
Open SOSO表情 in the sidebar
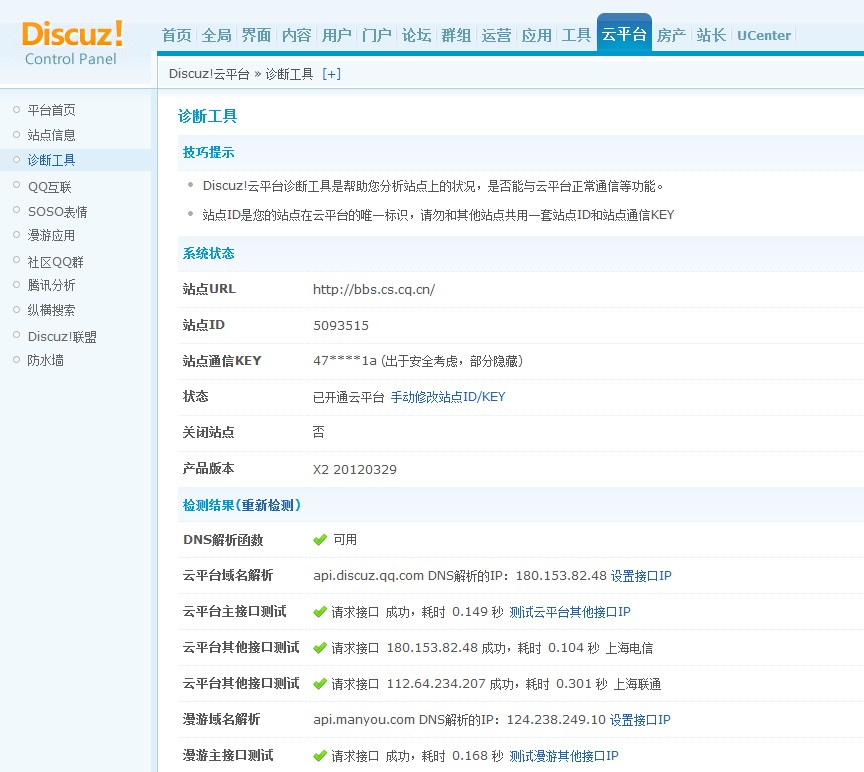57,212
